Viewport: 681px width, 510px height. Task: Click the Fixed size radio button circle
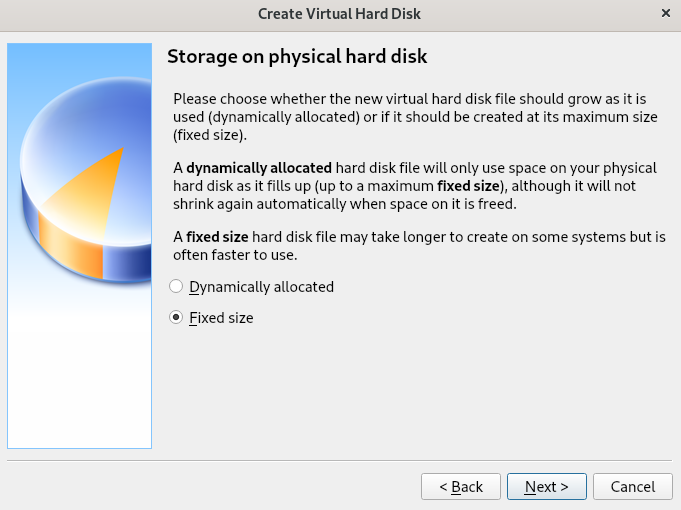pos(176,318)
